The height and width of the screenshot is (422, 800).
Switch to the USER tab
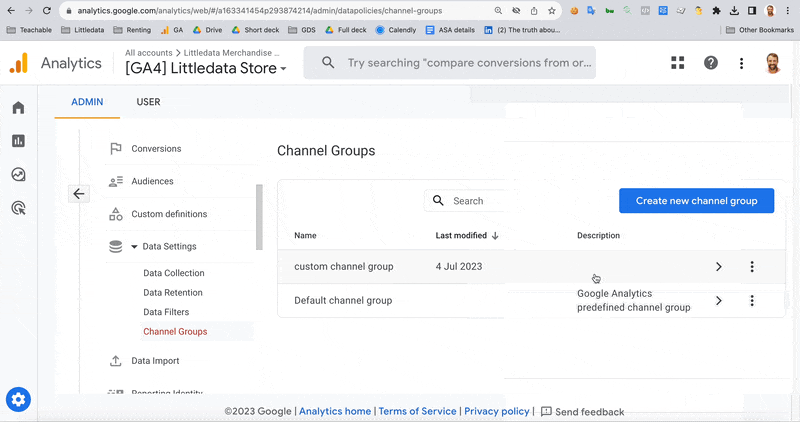148,102
